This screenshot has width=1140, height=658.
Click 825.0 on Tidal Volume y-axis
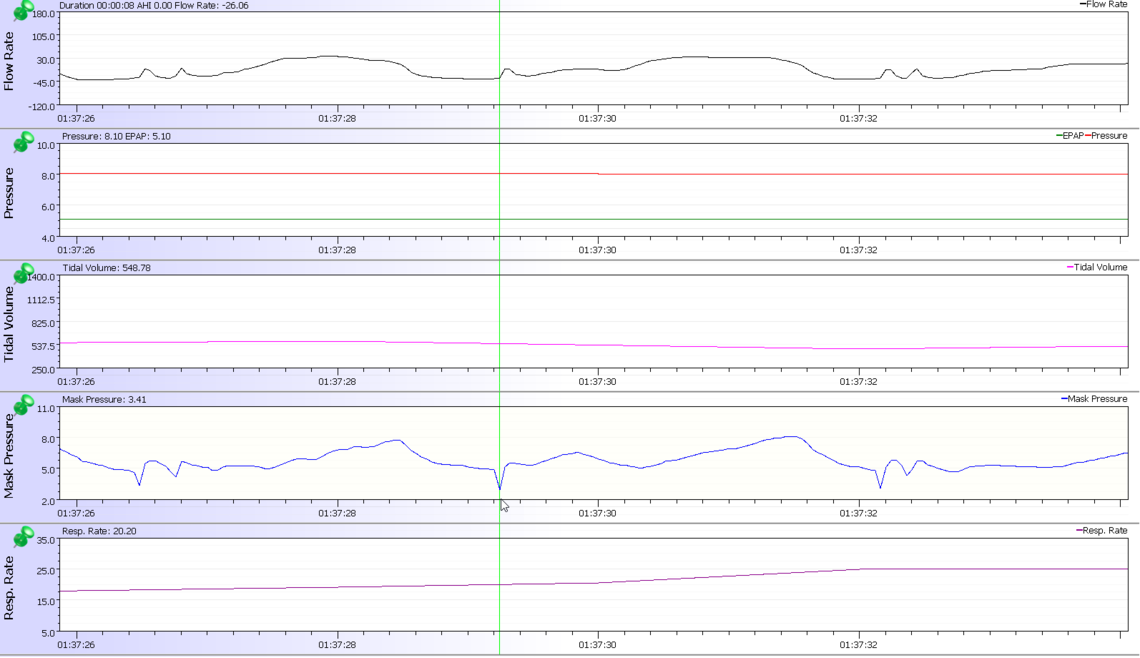(x=44, y=324)
